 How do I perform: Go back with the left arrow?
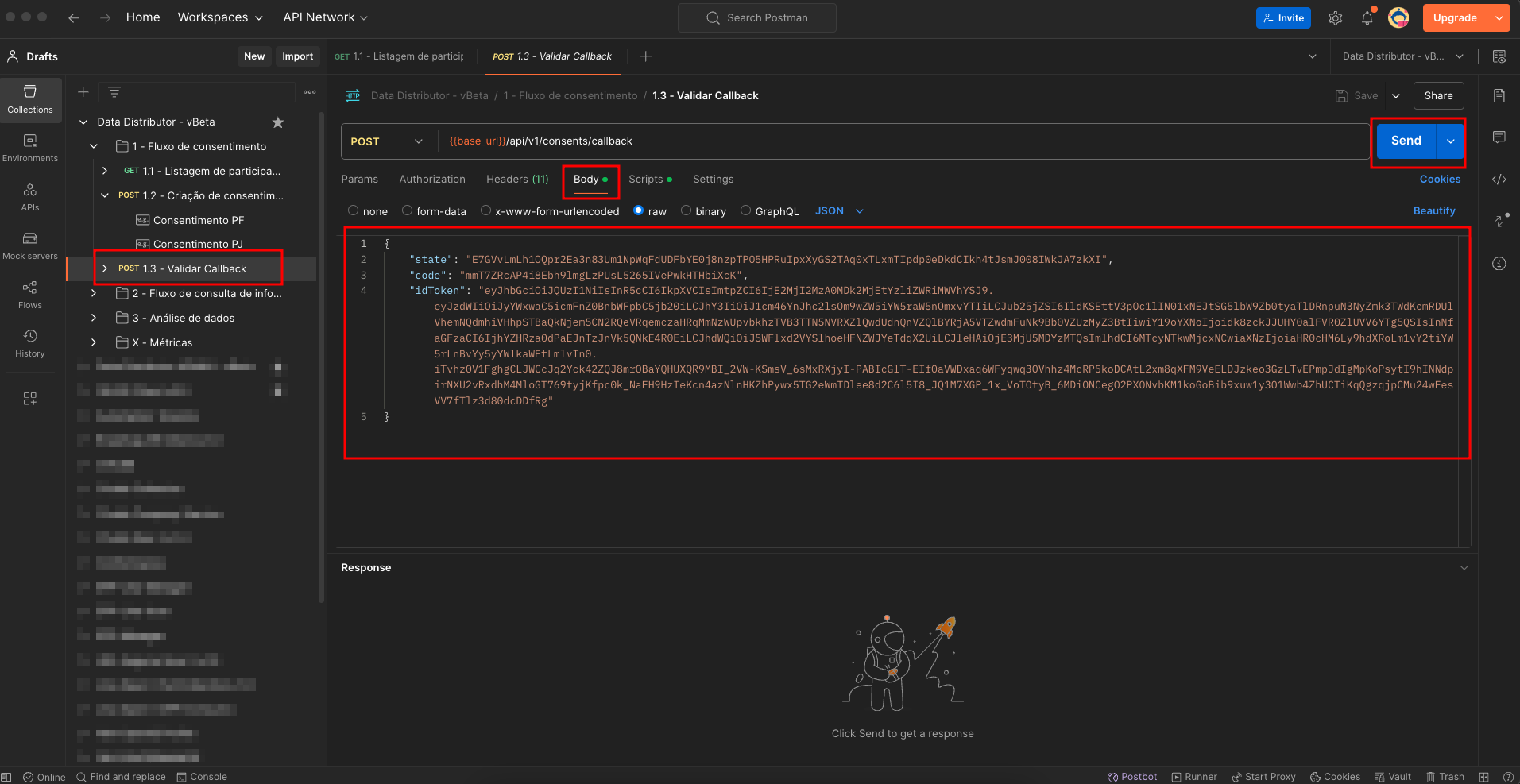[74, 17]
